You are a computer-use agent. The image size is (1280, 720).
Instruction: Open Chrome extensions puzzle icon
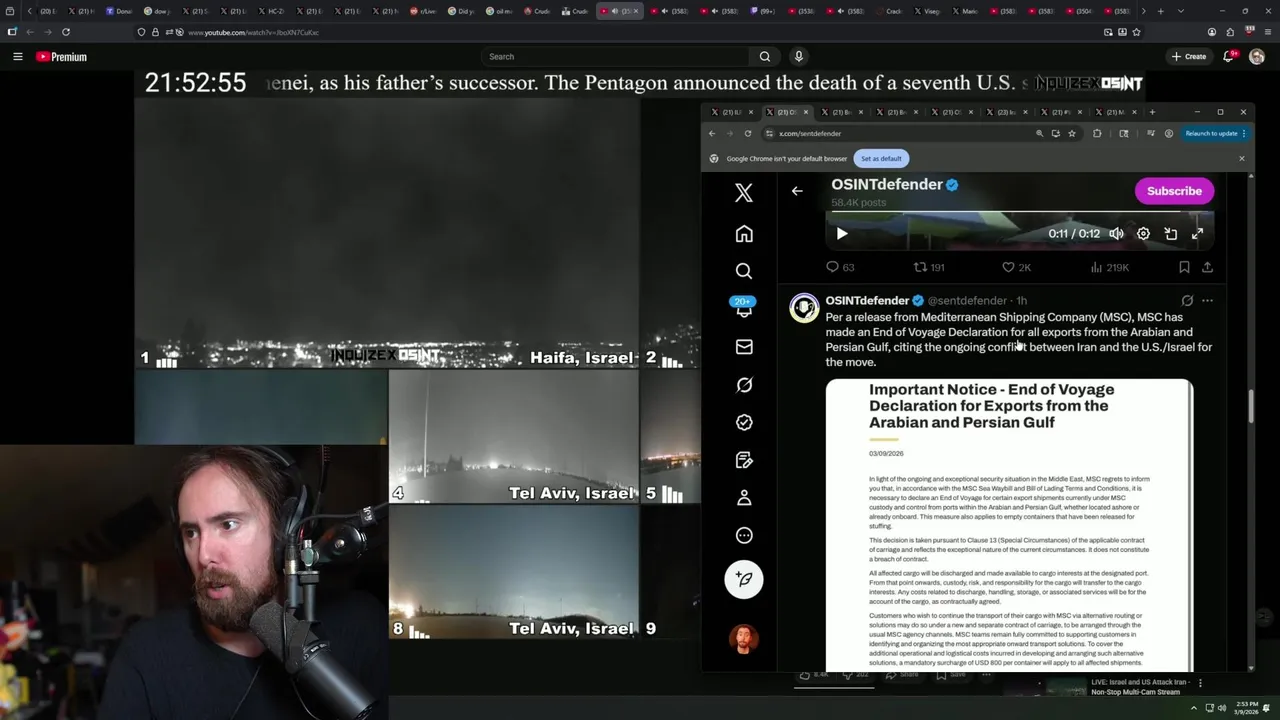pos(1097,133)
